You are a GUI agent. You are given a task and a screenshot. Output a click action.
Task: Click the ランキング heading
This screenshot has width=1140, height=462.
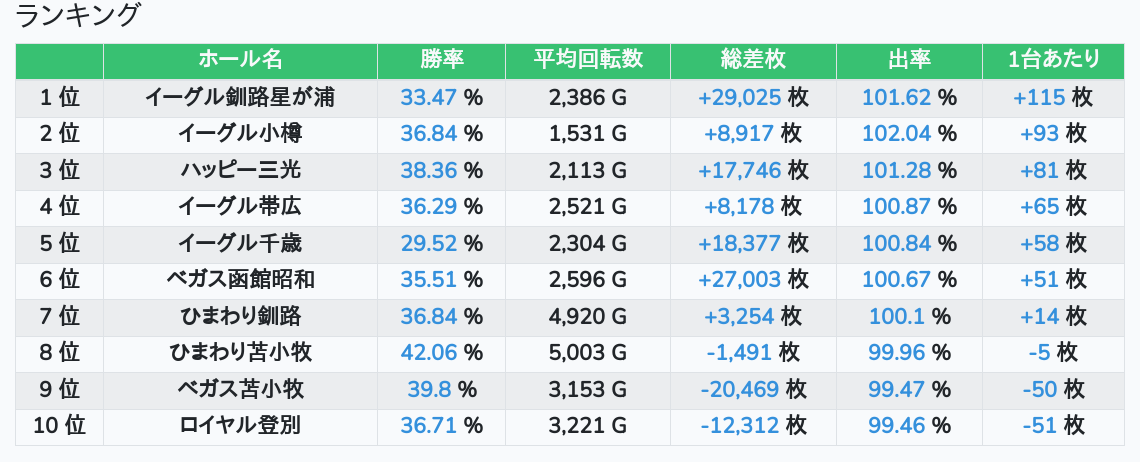(78, 16)
